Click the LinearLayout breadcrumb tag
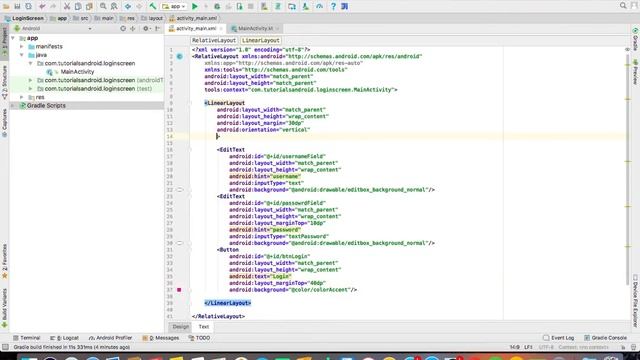 click(x=260, y=40)
